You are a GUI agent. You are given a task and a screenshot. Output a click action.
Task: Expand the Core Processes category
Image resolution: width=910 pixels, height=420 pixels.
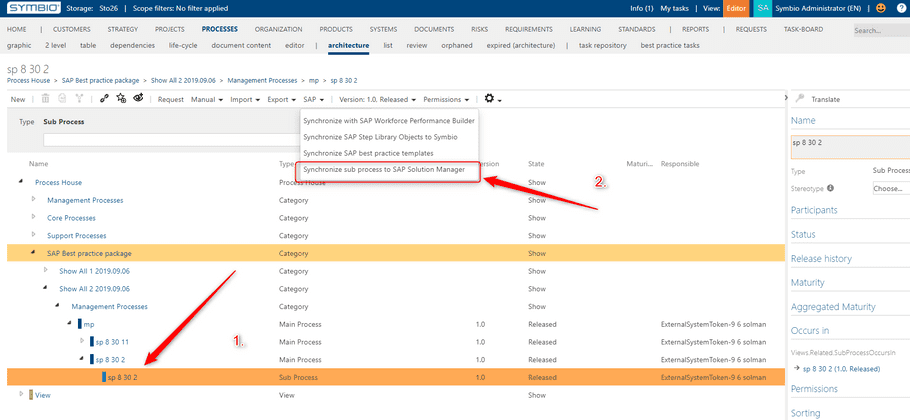[34, 218]
